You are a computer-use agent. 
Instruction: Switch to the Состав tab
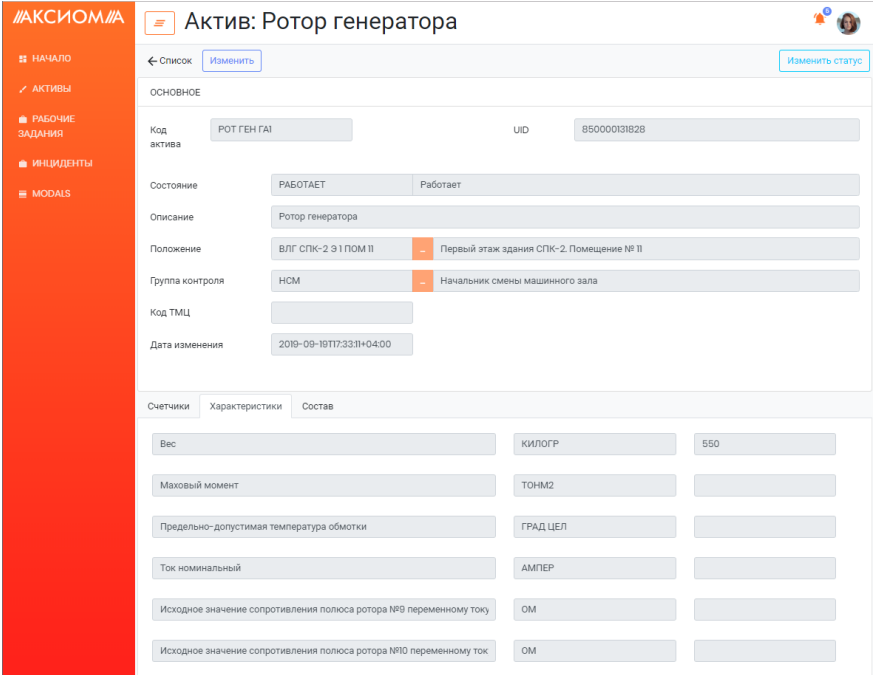click(317, 407)
